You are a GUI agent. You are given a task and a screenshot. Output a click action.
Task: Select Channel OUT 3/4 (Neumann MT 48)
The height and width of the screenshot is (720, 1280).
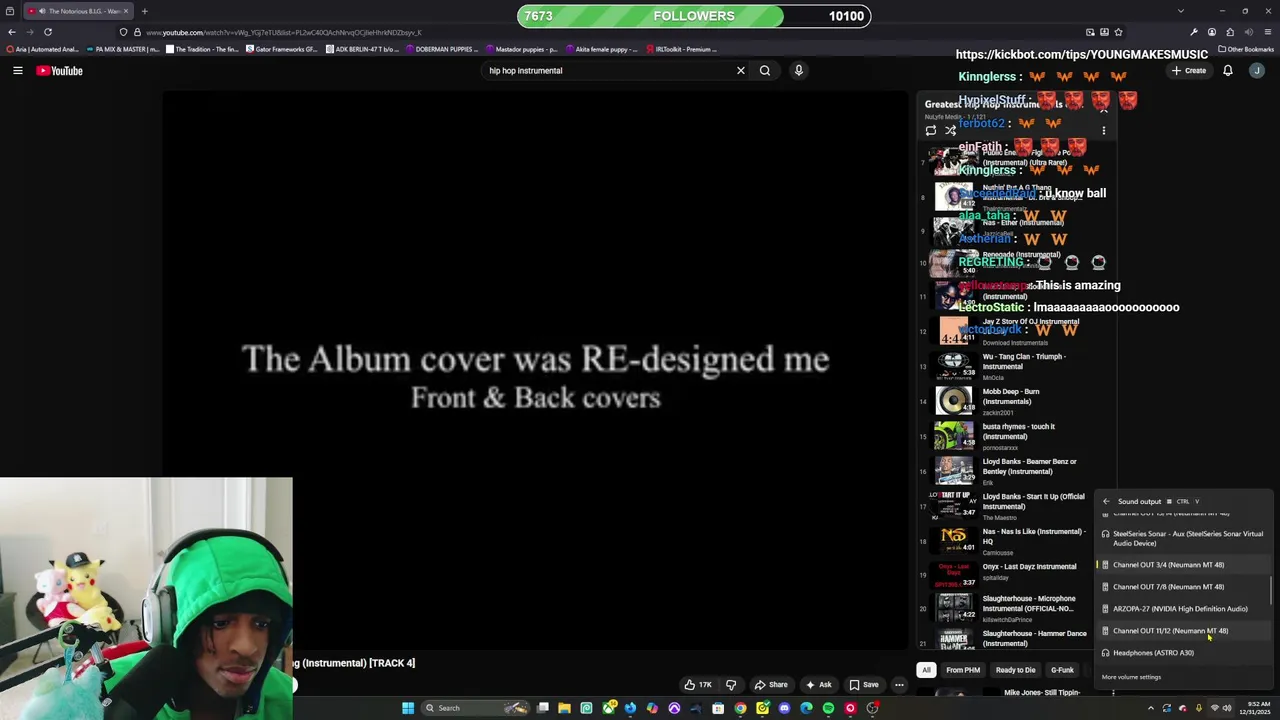1183,565
